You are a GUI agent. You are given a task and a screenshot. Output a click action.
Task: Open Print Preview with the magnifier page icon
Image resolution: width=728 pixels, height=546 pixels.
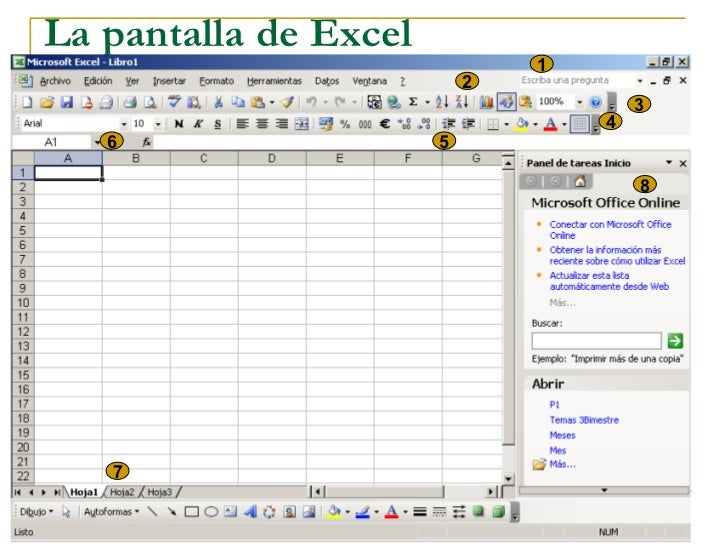(x=150, y=102)
